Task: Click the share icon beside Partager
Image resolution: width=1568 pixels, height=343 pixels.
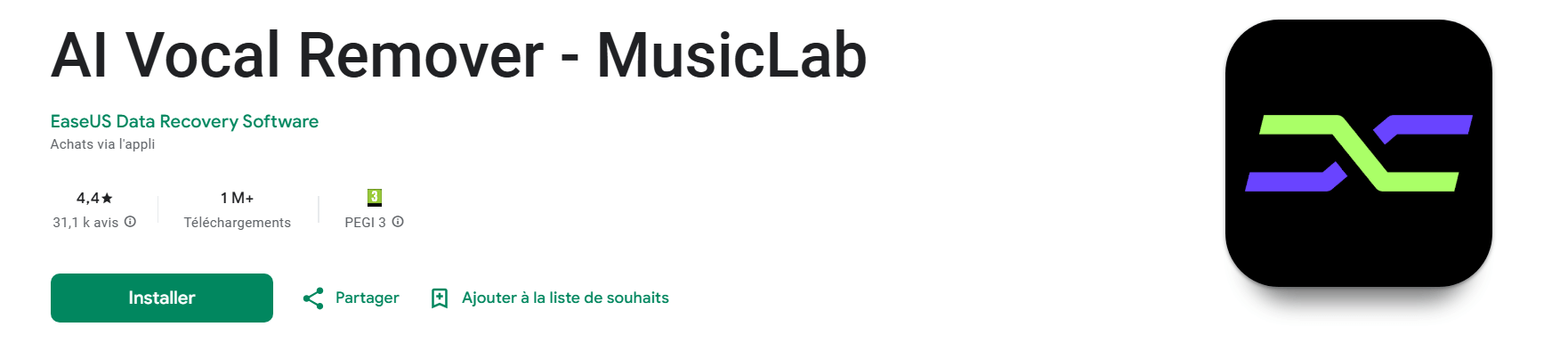Action: click(313, 298)
